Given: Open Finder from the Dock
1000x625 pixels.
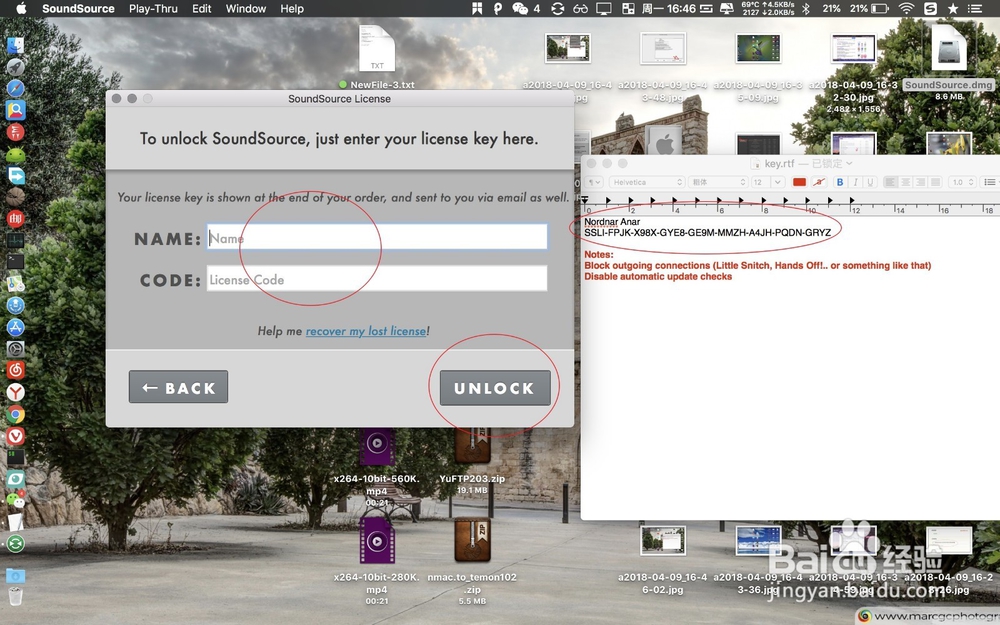Looking at the screenshot, I should pyautogui.click(x=15, y=45).
